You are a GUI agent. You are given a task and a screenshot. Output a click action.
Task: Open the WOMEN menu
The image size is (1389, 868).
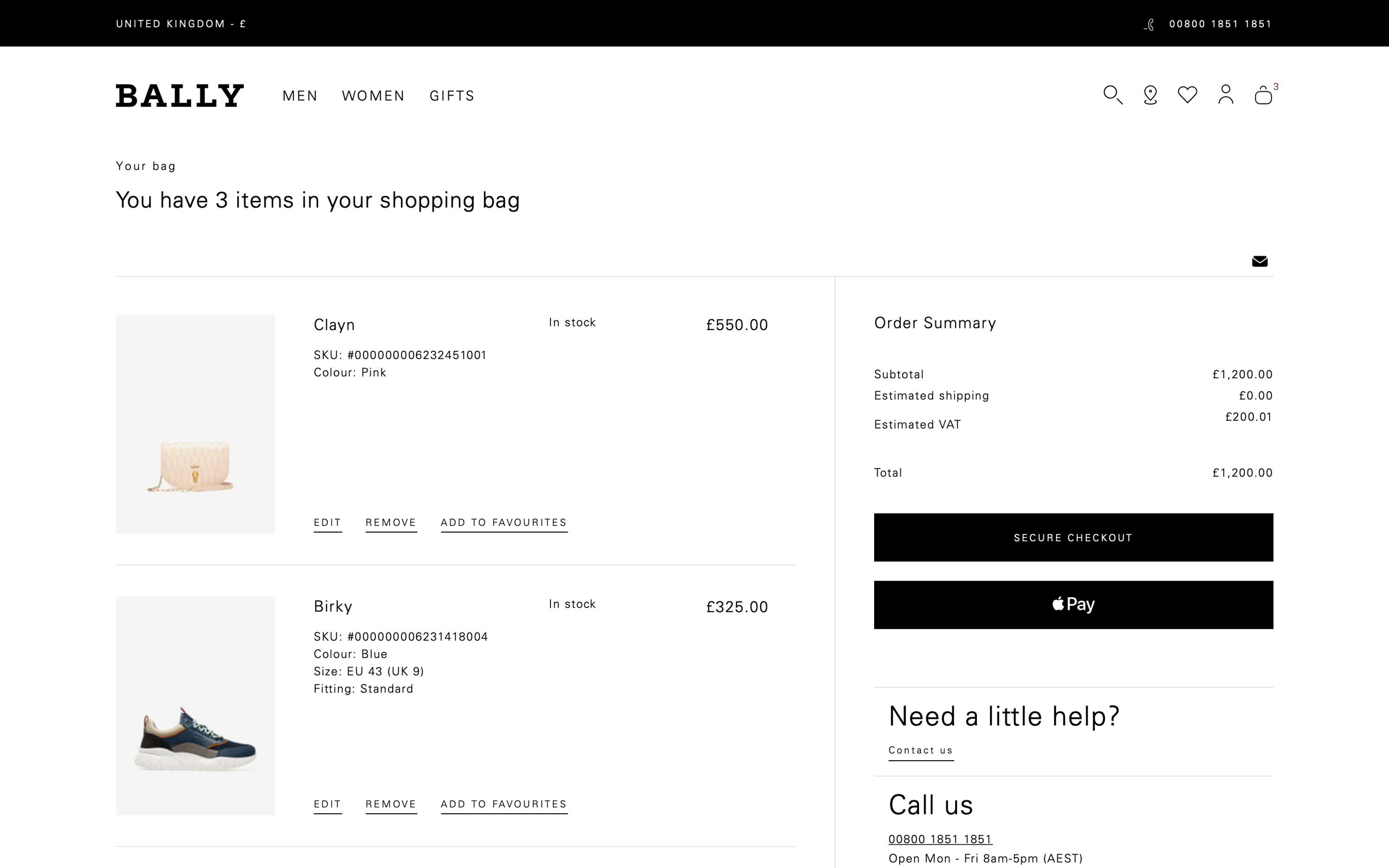[373, 96]
